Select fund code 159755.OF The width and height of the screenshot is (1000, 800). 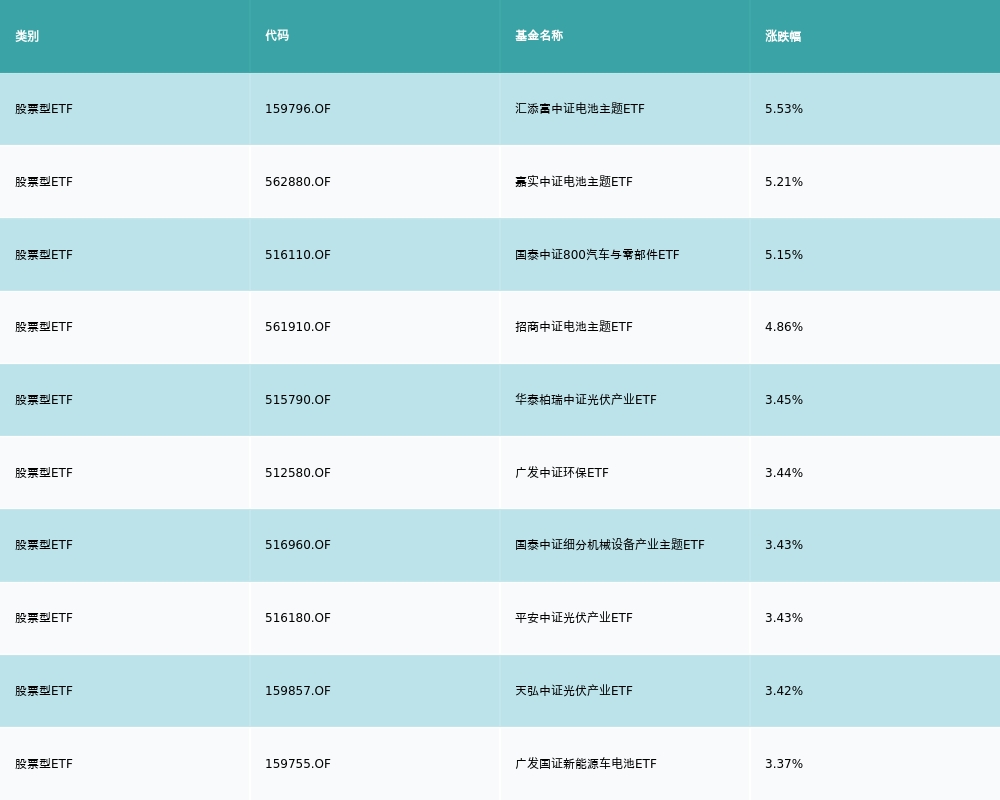point(298,764)
